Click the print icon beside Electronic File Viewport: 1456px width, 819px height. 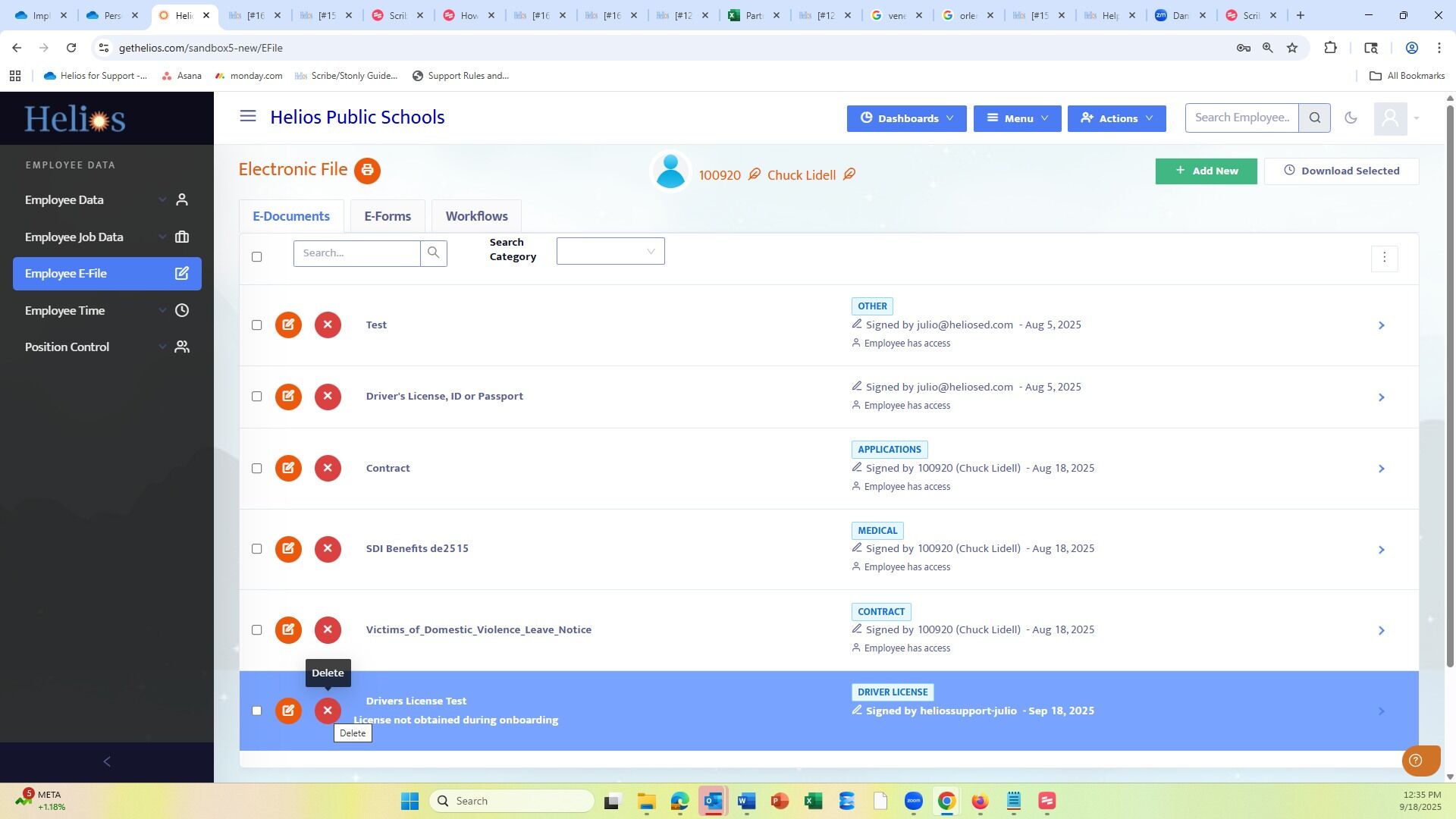pos(367,171)
